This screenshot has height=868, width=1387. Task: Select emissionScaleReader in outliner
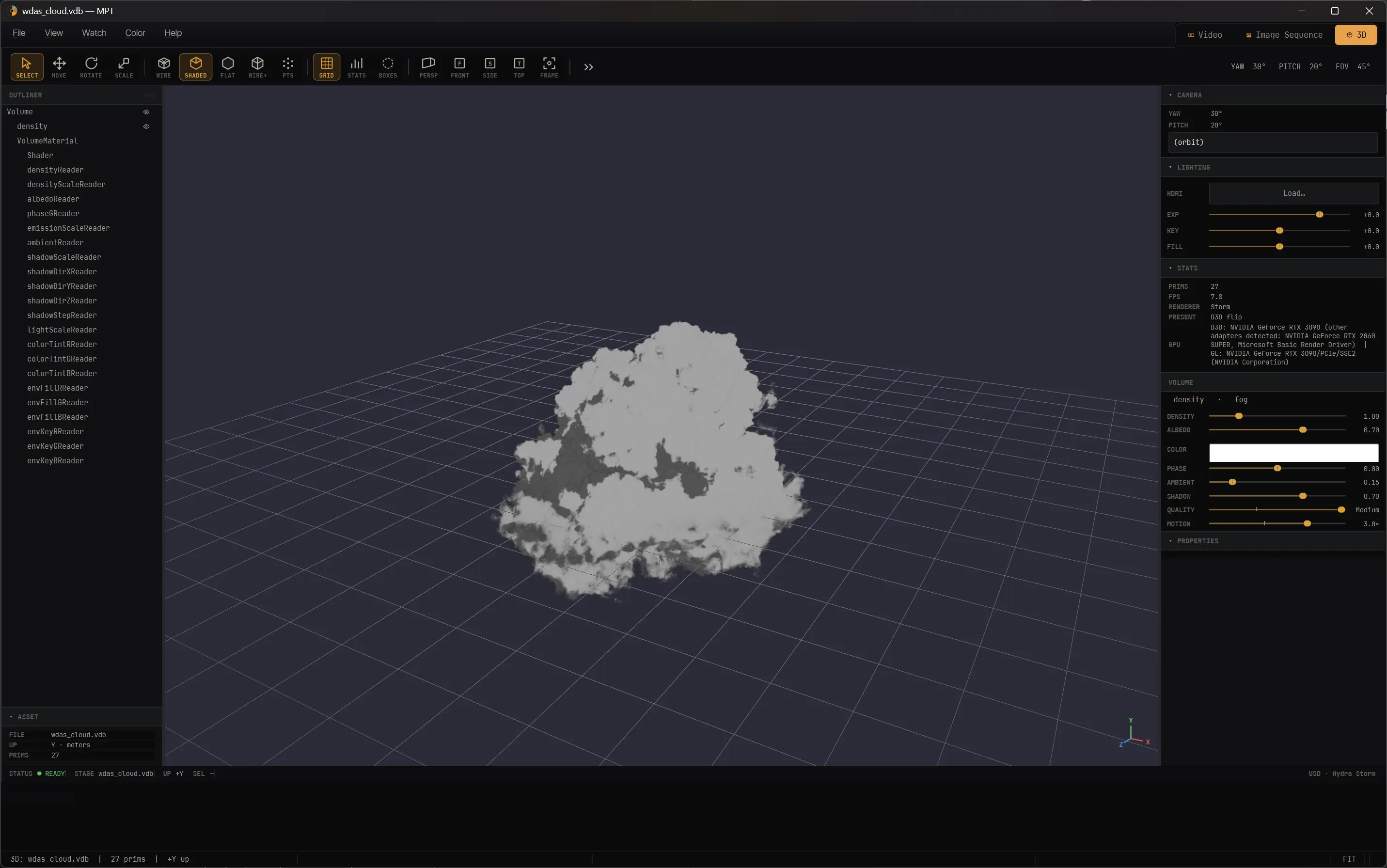click(68, 228)
